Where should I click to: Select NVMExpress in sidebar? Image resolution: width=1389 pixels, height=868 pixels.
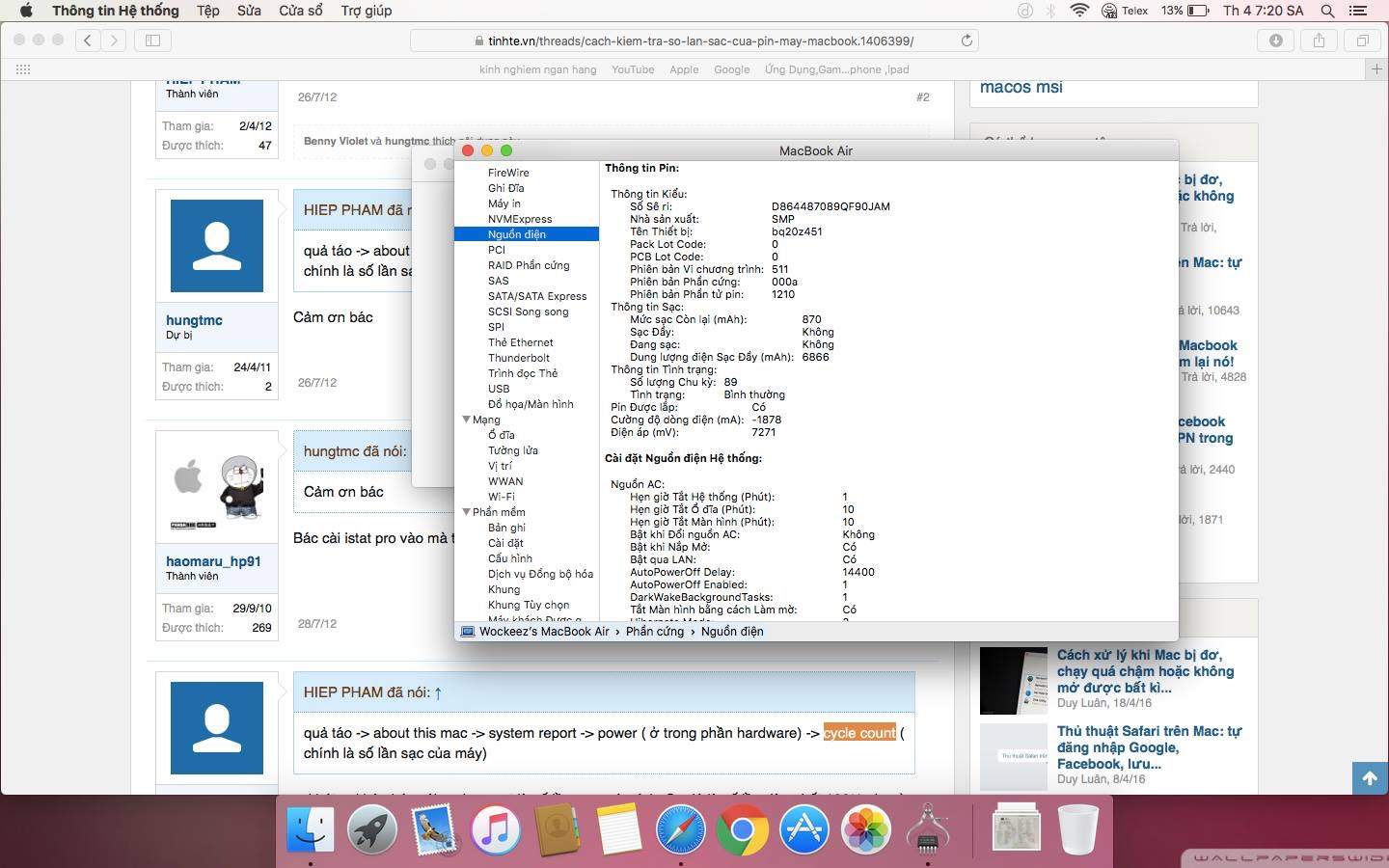(520, 219)
